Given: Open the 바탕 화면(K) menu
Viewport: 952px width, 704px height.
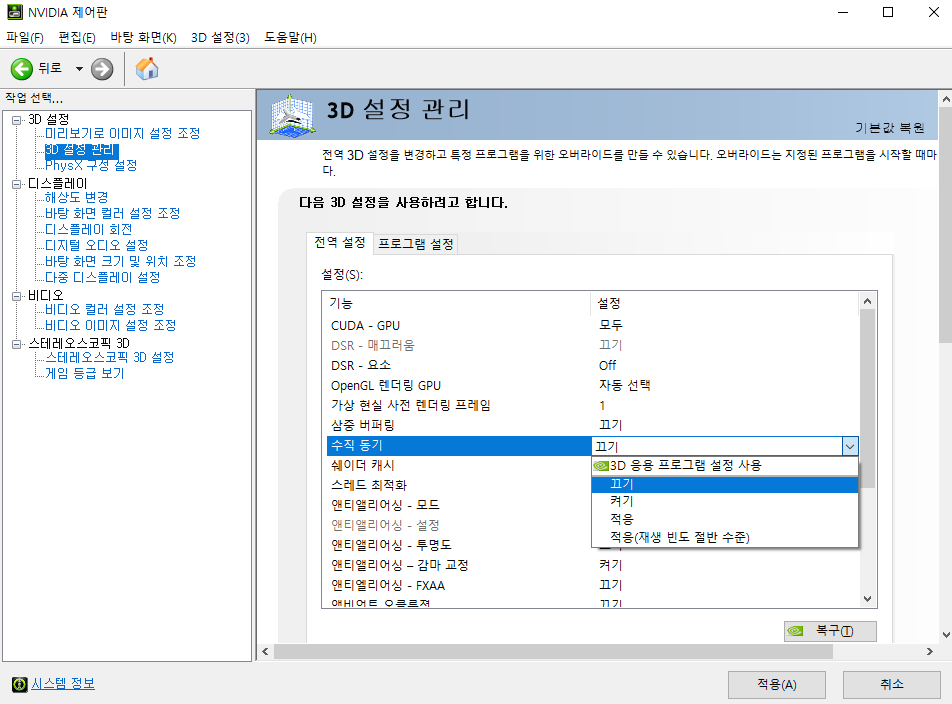Looking at the screenshot, I should (x=143, y=38).
